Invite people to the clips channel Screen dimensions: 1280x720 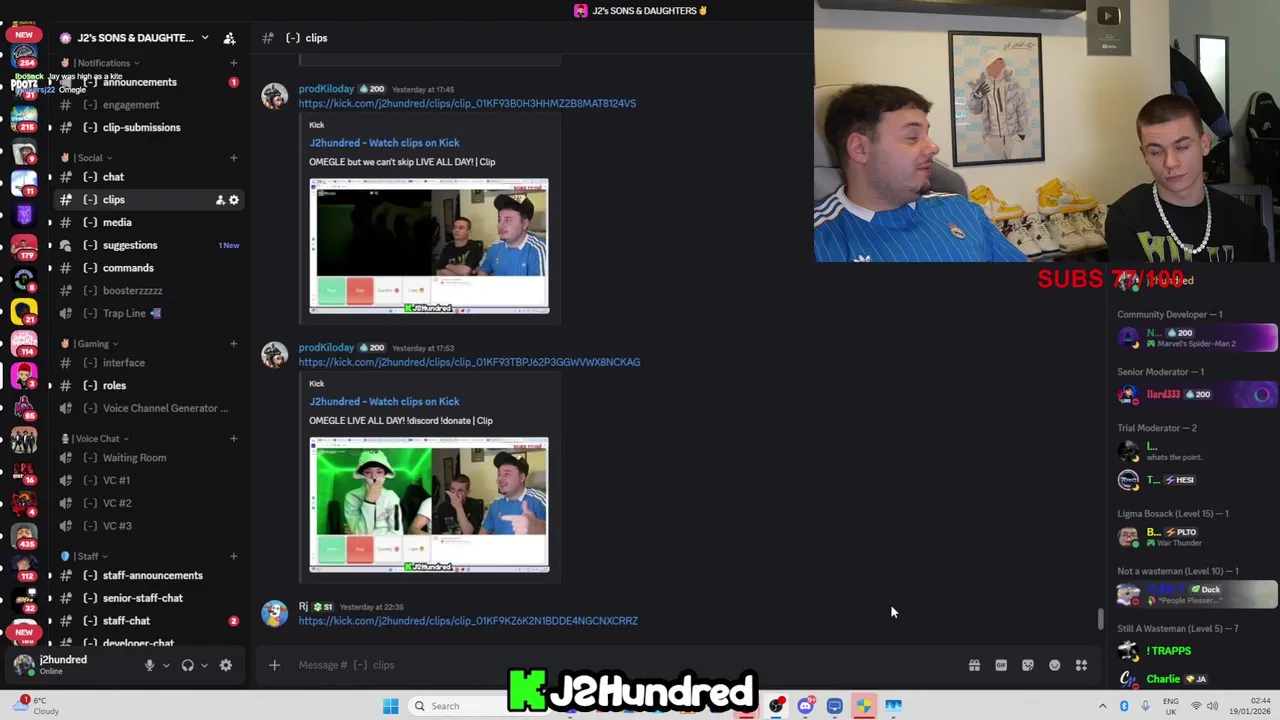click(220, 200)
